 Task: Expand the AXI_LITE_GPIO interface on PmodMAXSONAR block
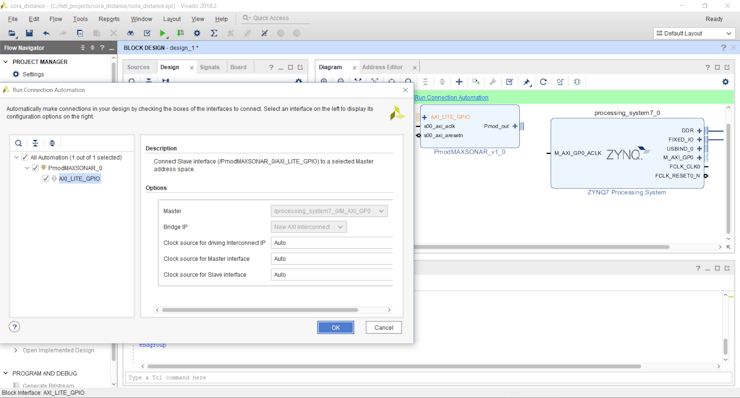pyautogui.click(x=424, y=117)
